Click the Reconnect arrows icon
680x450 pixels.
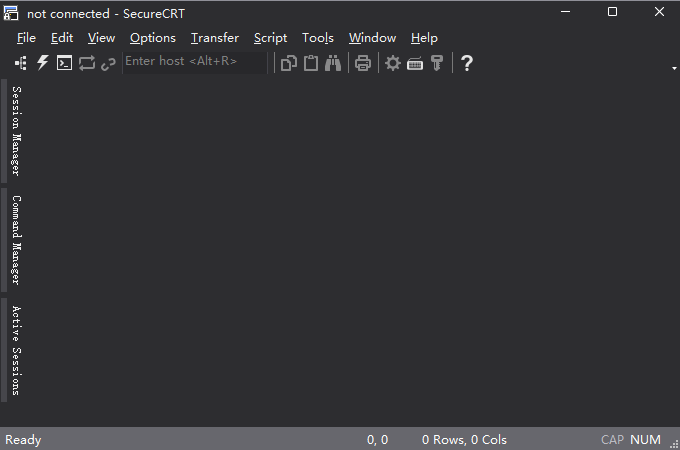[x=86, y=63]
